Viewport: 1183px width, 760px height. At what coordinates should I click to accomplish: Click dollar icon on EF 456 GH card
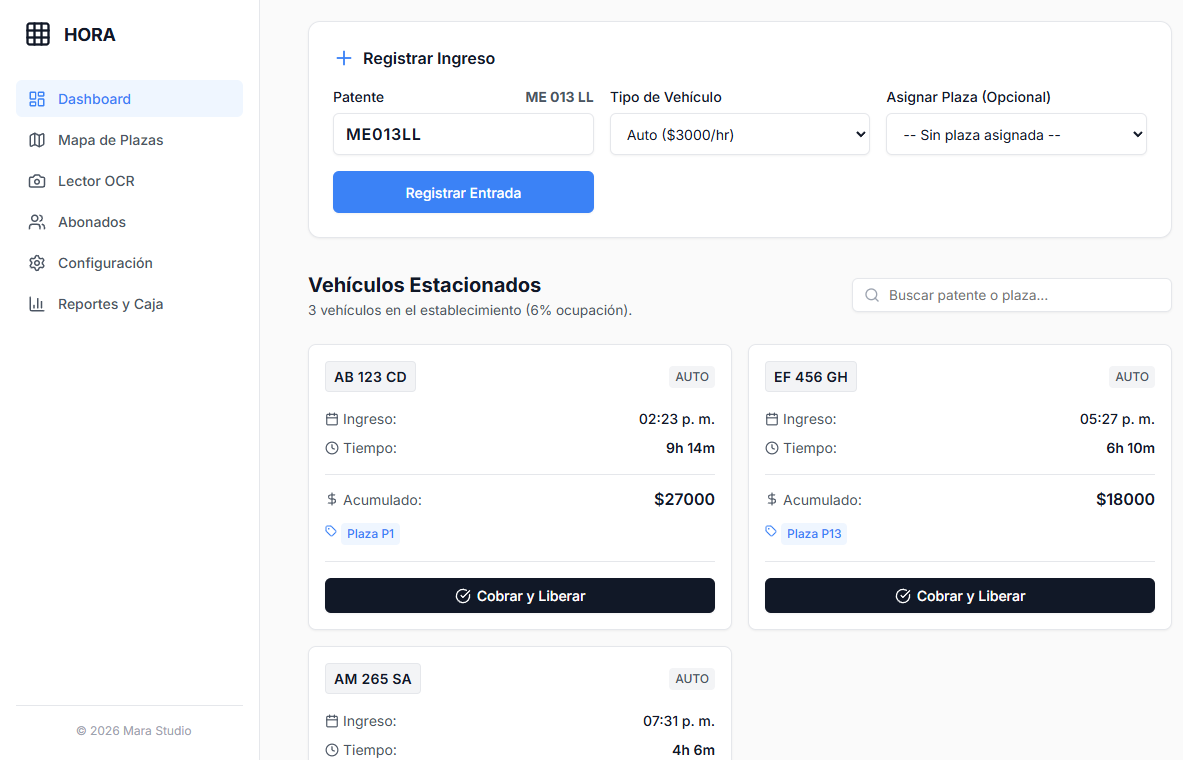tap(772, 500)
